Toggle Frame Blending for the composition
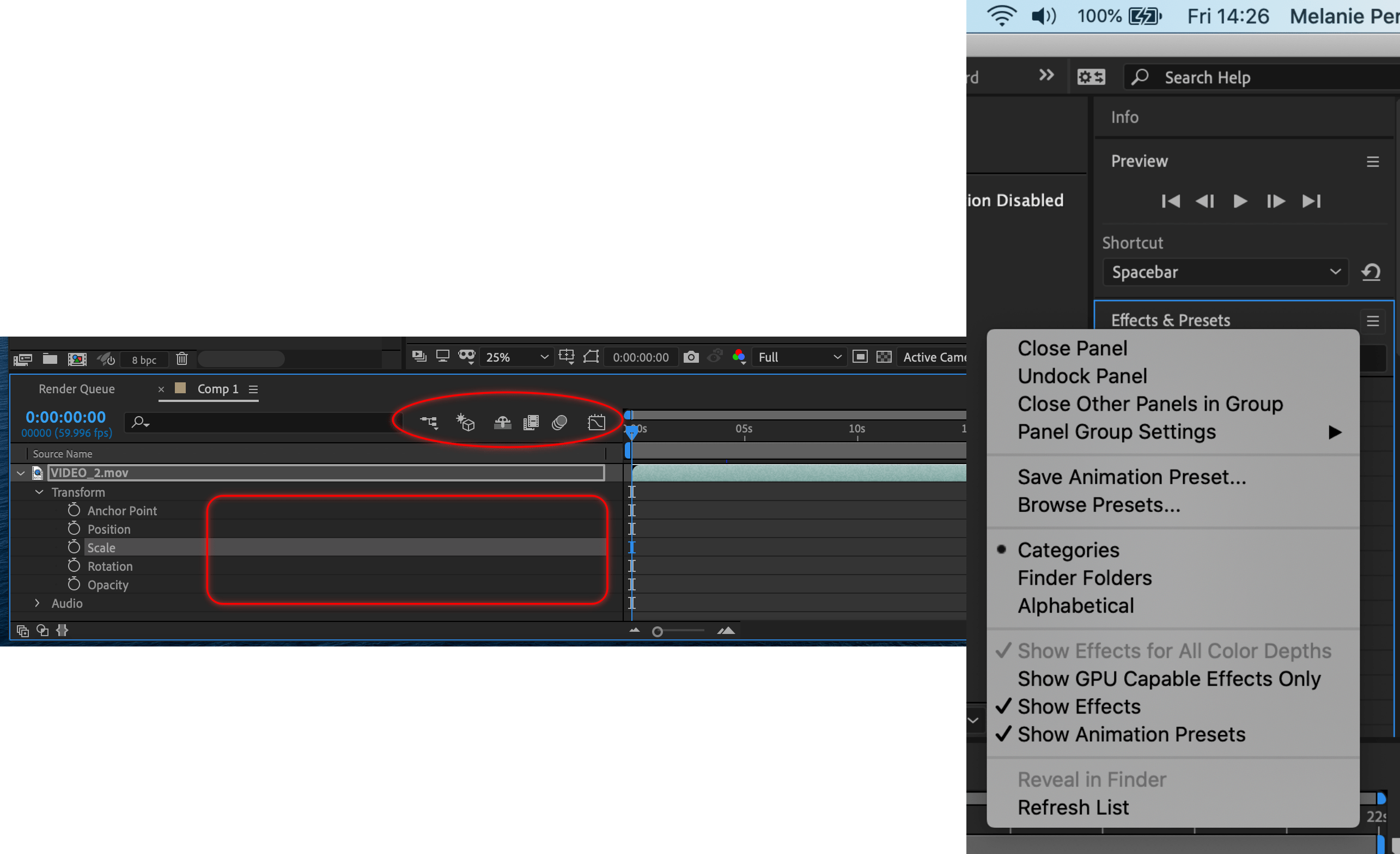1400x854 pixels. (530, 422)
